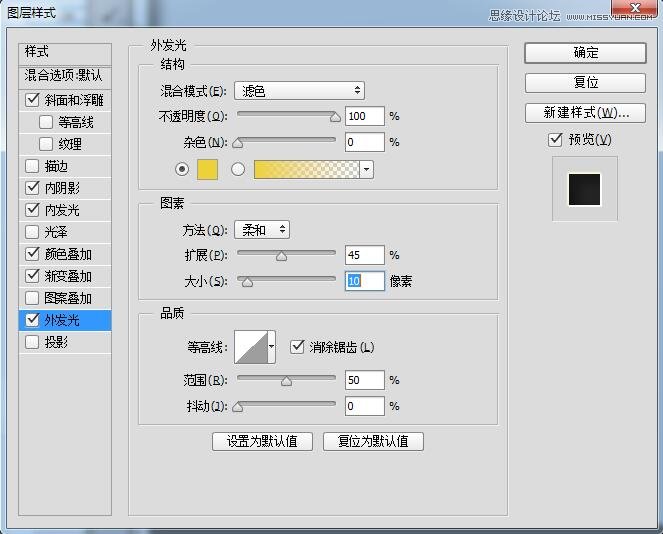Click the 扩展 slider handle
Viewport: 663px width, 534px height.
coord(281,256)
